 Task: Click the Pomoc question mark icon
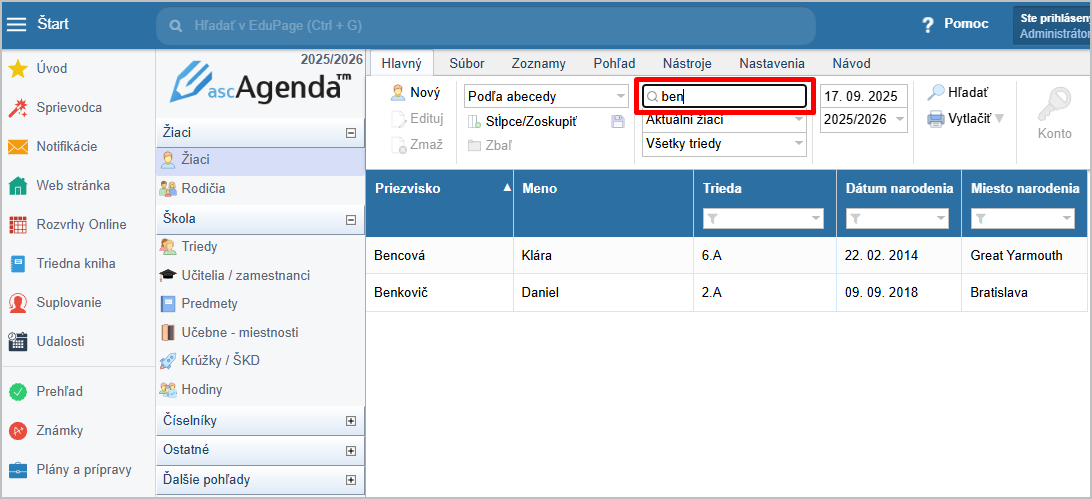click(927, 25)
